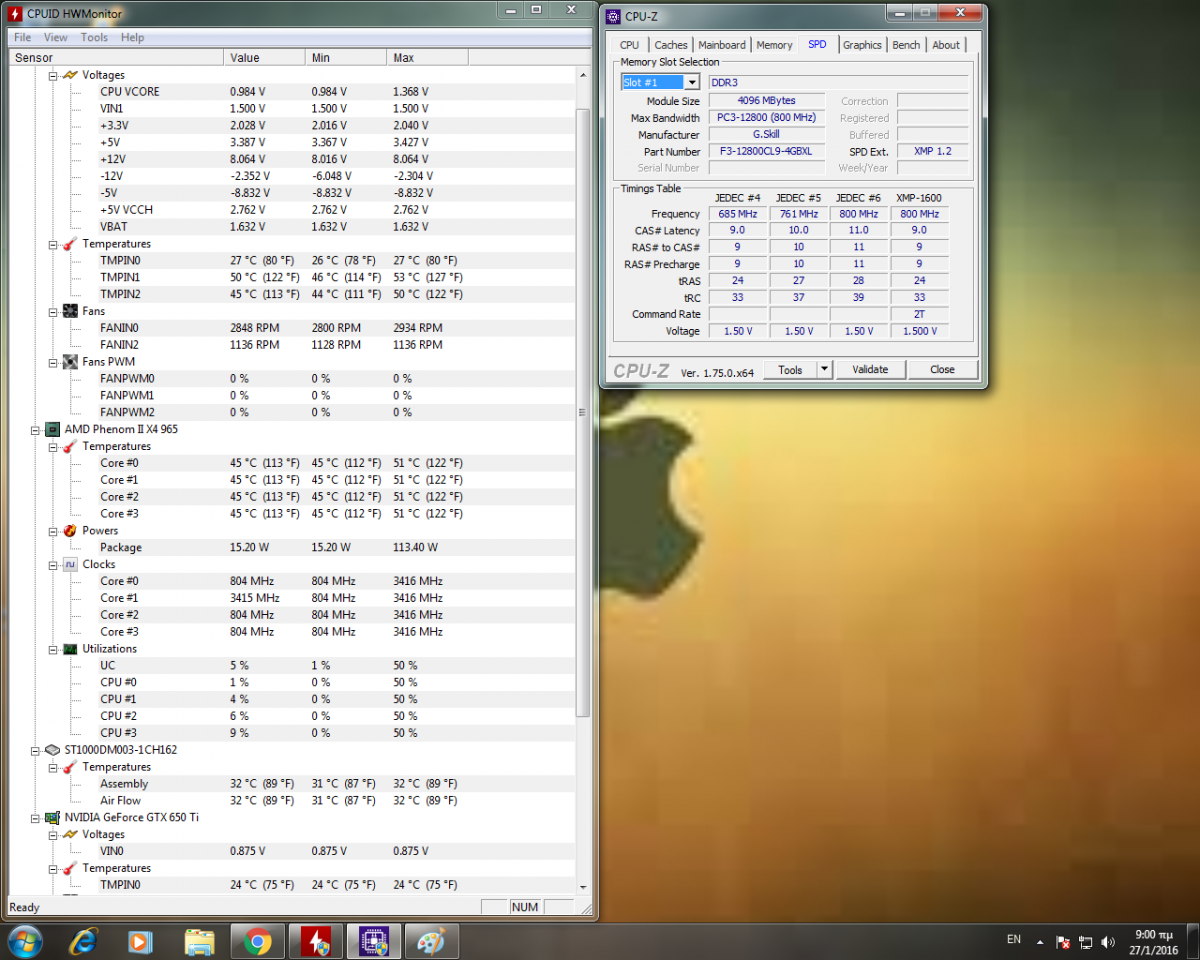
Task: Switch to the Bench tab in CPU-Z
Action: (906, 45)
